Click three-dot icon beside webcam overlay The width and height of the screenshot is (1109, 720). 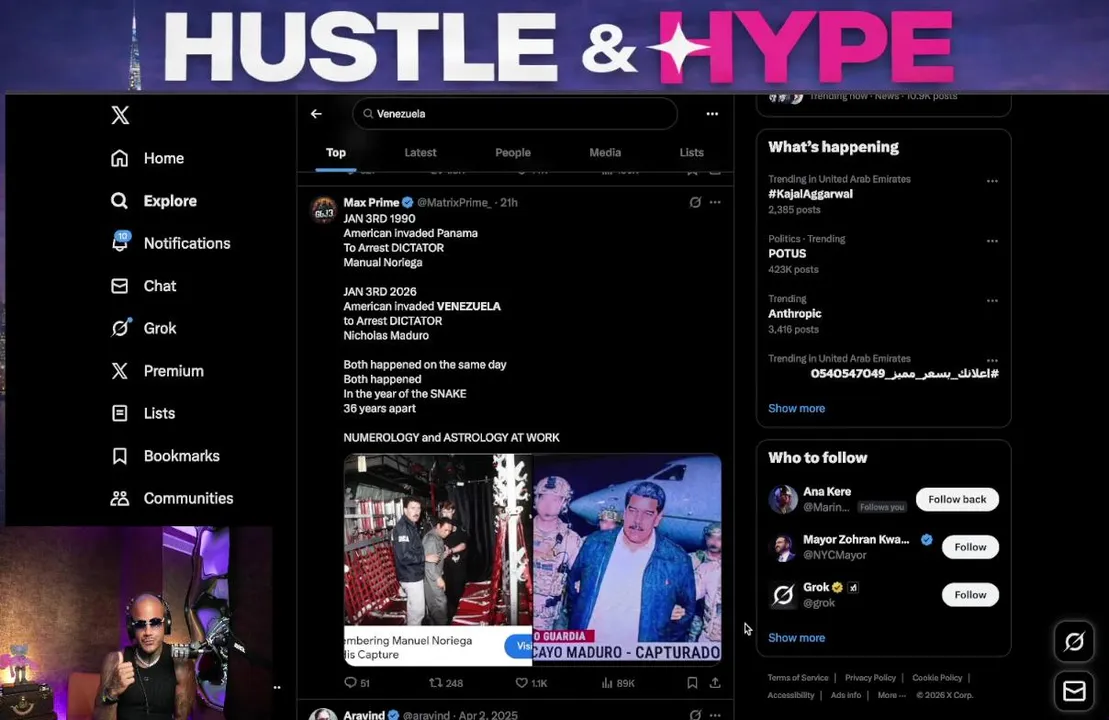[277, 687]
